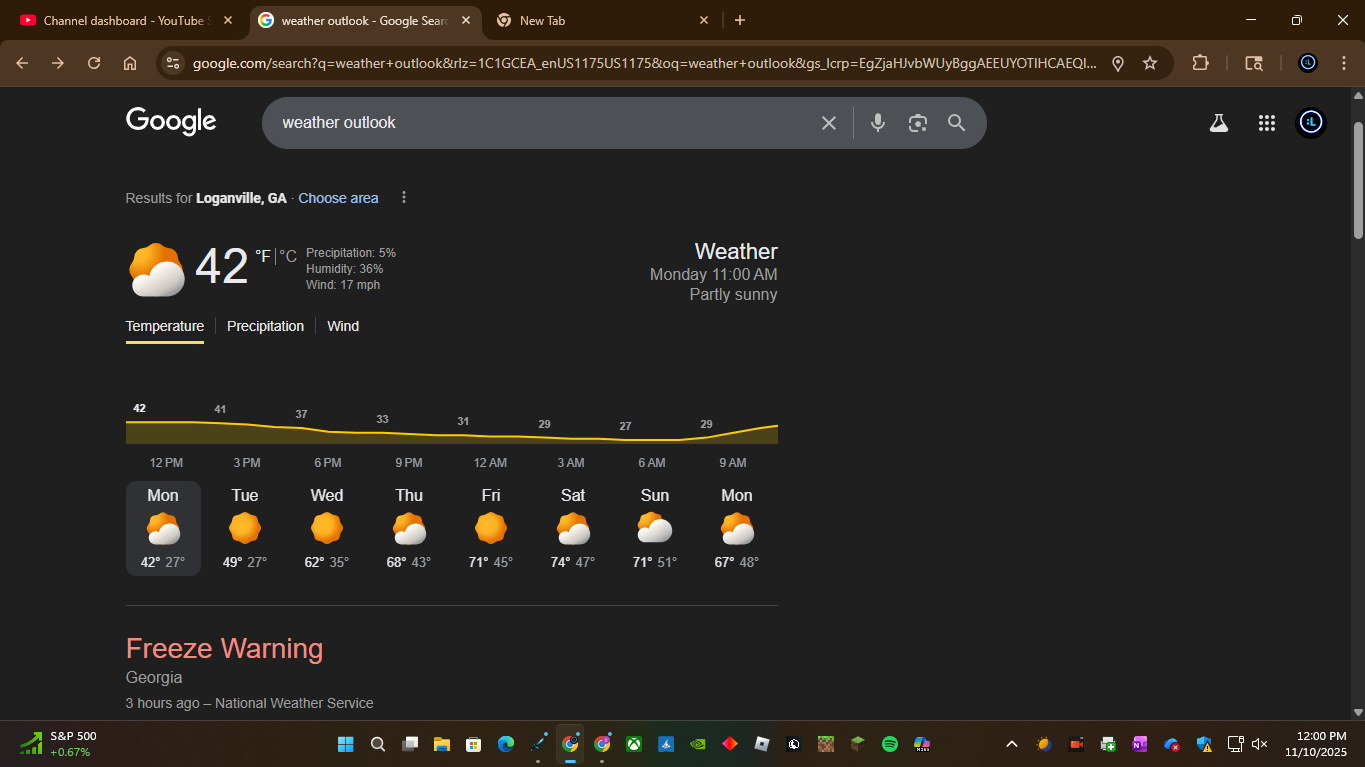This screenshot has width=1365, height=767.
Task: Switch to the Wind tab
Action: tap(343, 326)
